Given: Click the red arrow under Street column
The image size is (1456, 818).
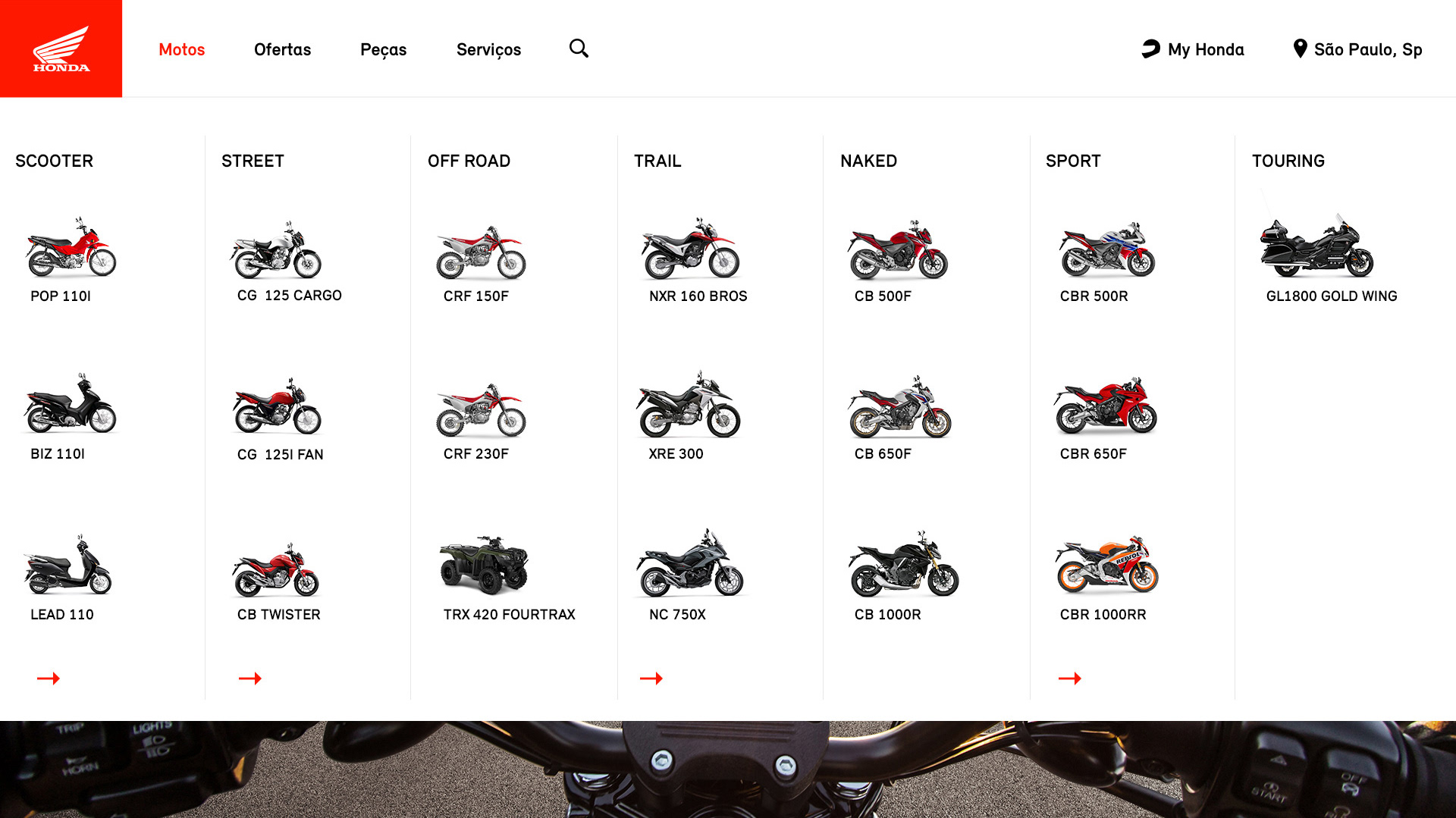Looking at the screenshot, I should (x=250, y=678).
